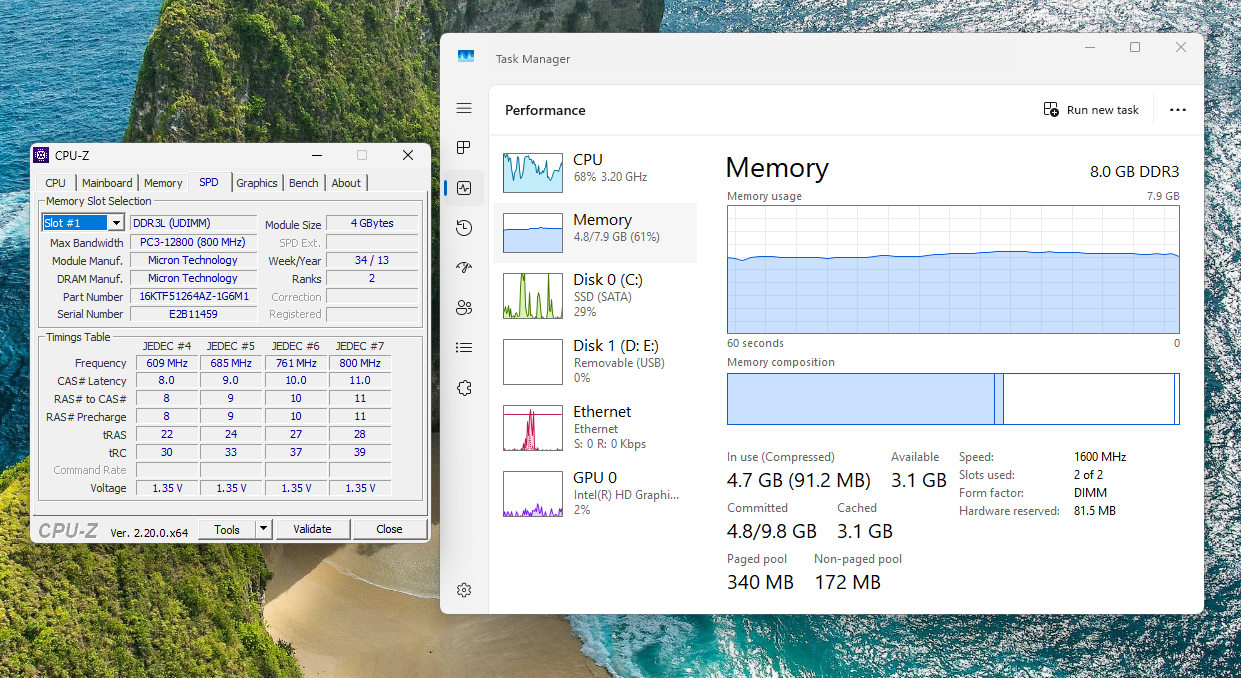Image resolution: width=1241 pixels, height=678 pixels.
Task: Click JEDEC #4 frequency 609 MHz cell
Action: click(x=167, y=363)
